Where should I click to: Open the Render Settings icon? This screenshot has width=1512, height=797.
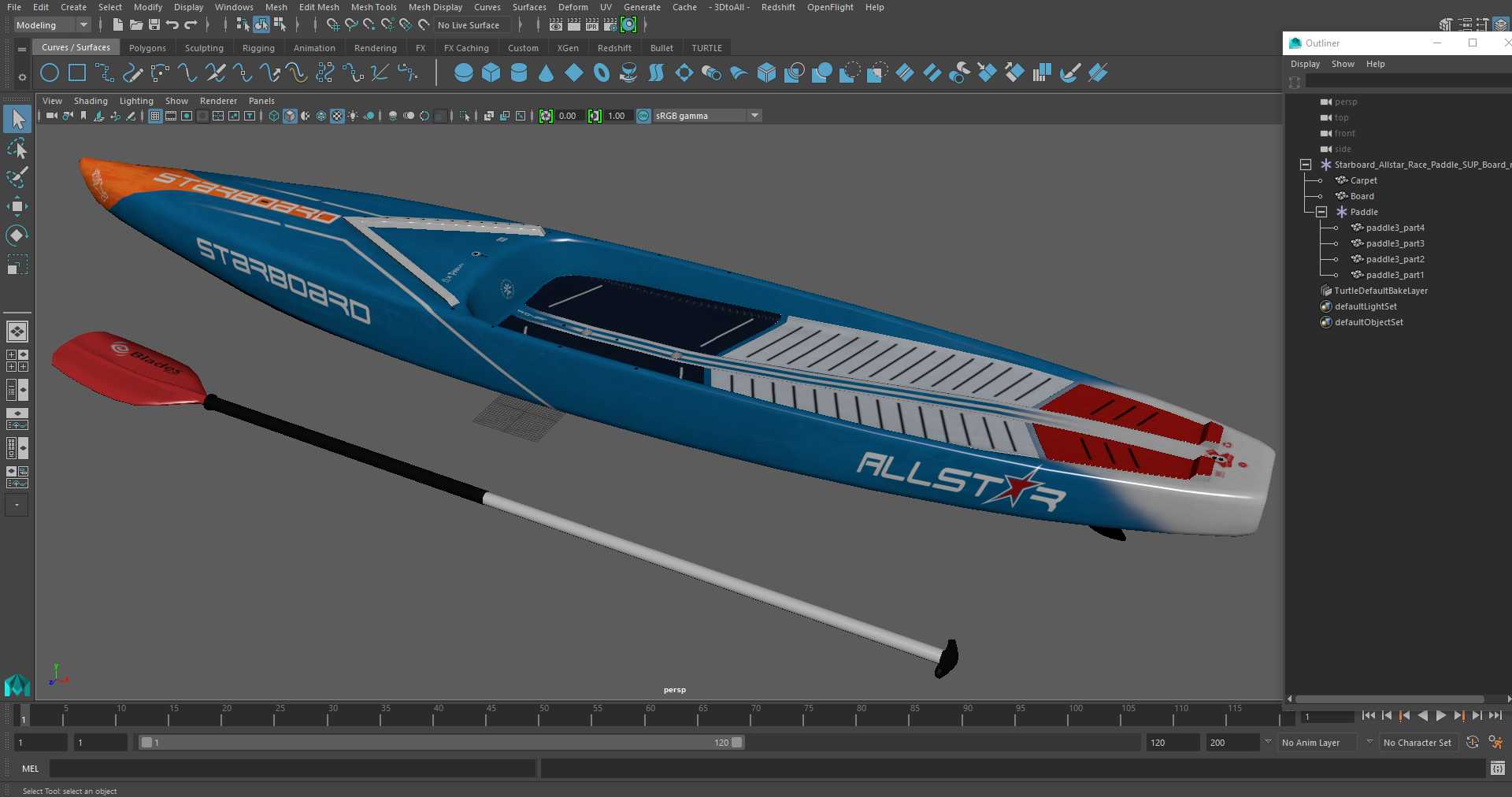tap(610, 25)
